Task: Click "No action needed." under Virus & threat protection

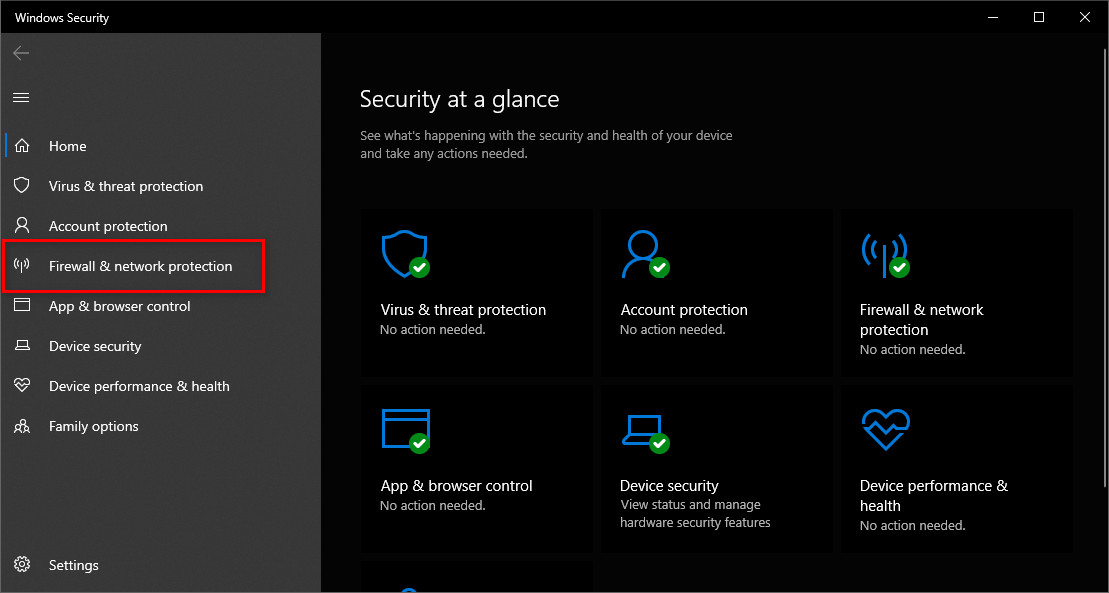Action: pos(433,330)
